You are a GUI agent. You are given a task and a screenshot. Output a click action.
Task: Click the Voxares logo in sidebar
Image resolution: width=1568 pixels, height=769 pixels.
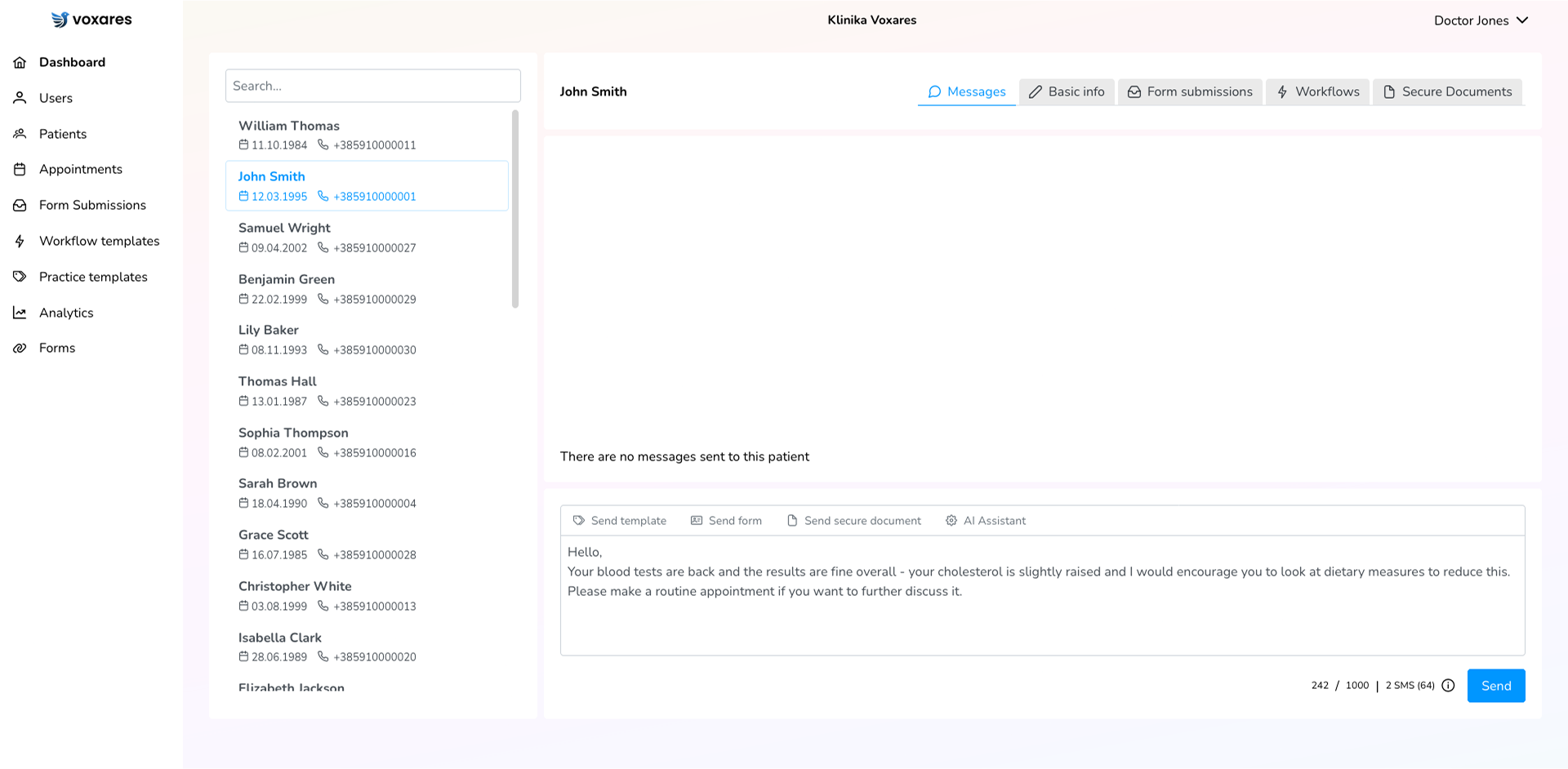coord(91,20)
